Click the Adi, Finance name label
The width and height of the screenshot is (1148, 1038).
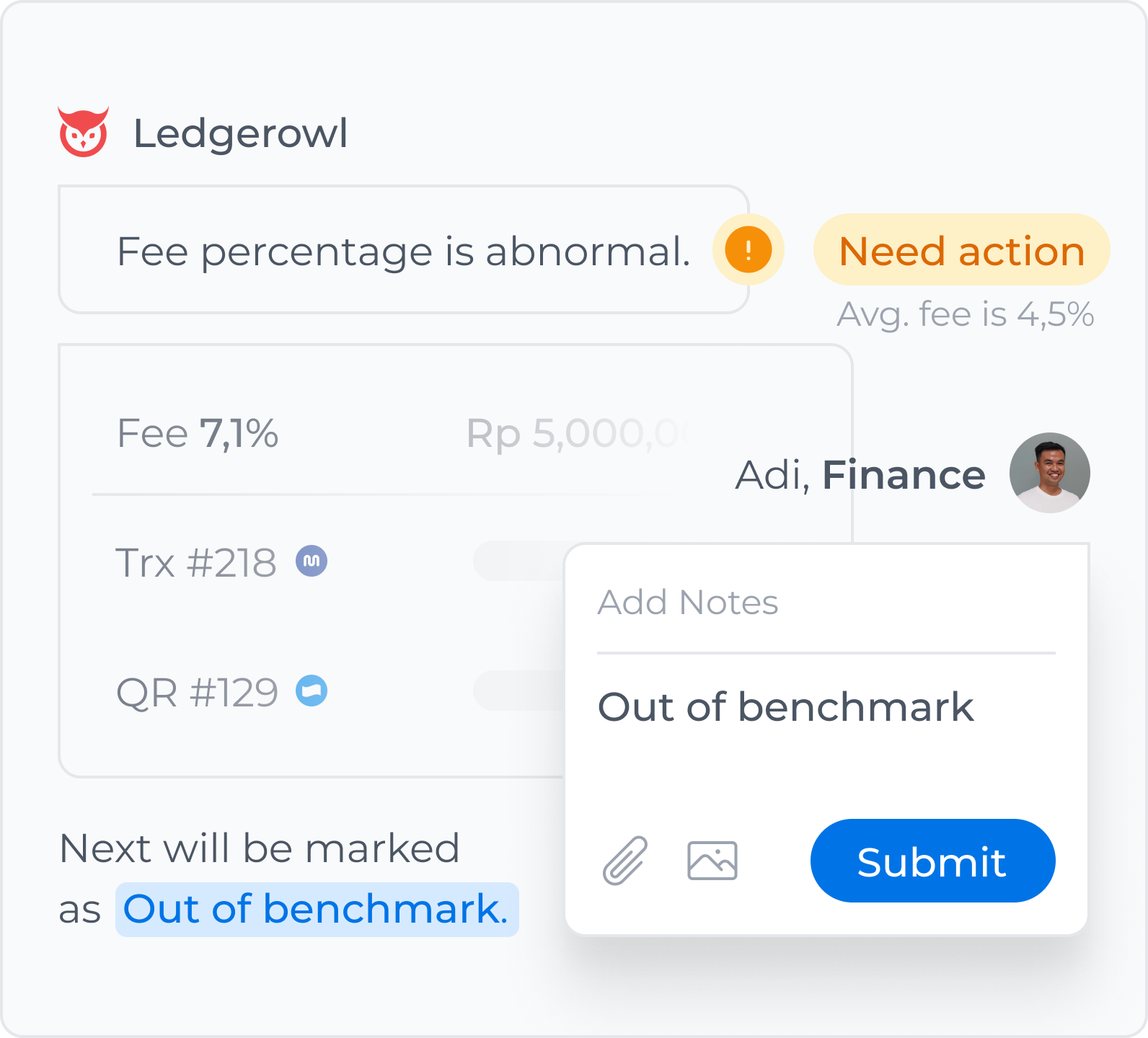coord(860,474)
